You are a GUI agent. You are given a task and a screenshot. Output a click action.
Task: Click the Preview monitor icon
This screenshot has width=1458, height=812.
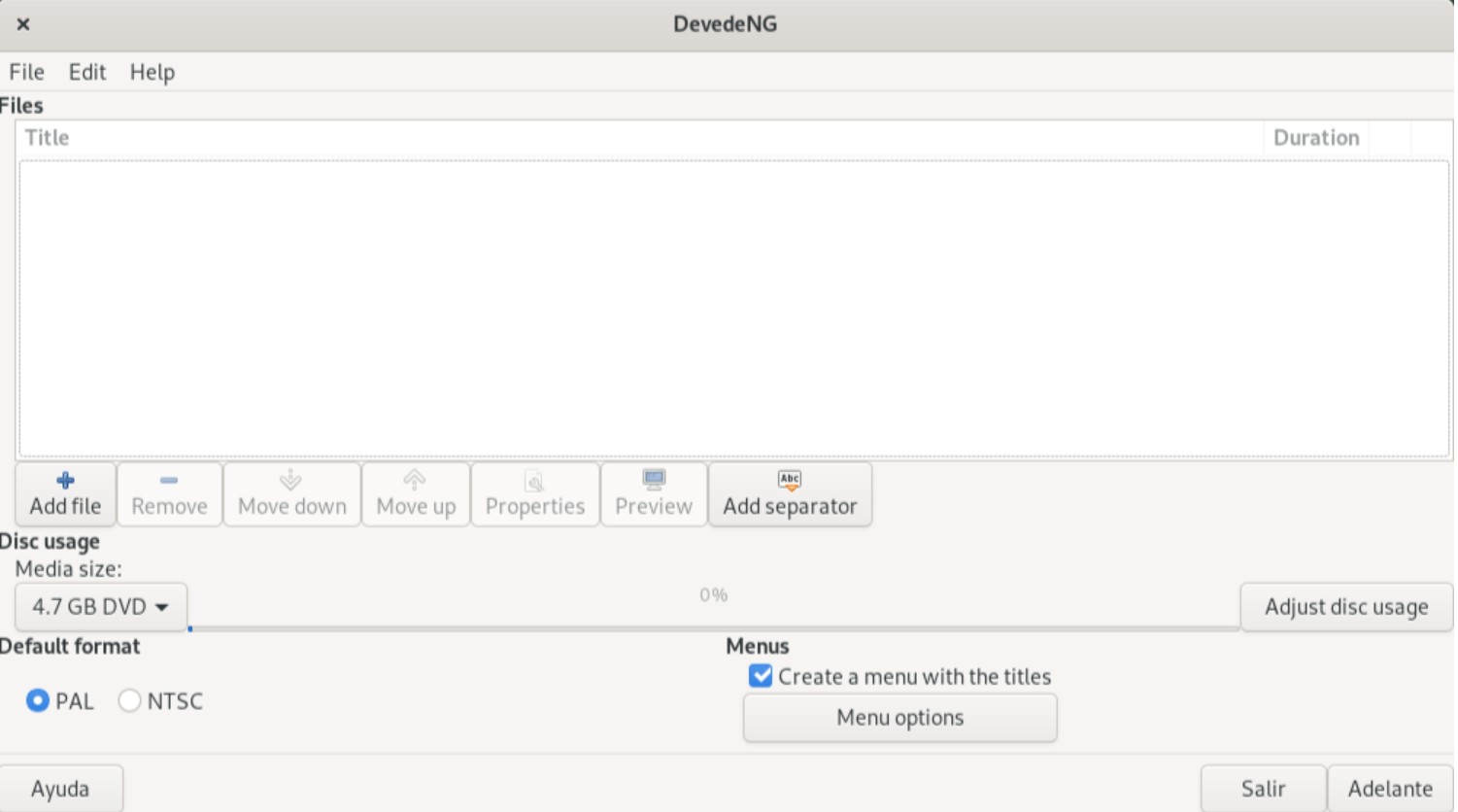pos(653,479)
